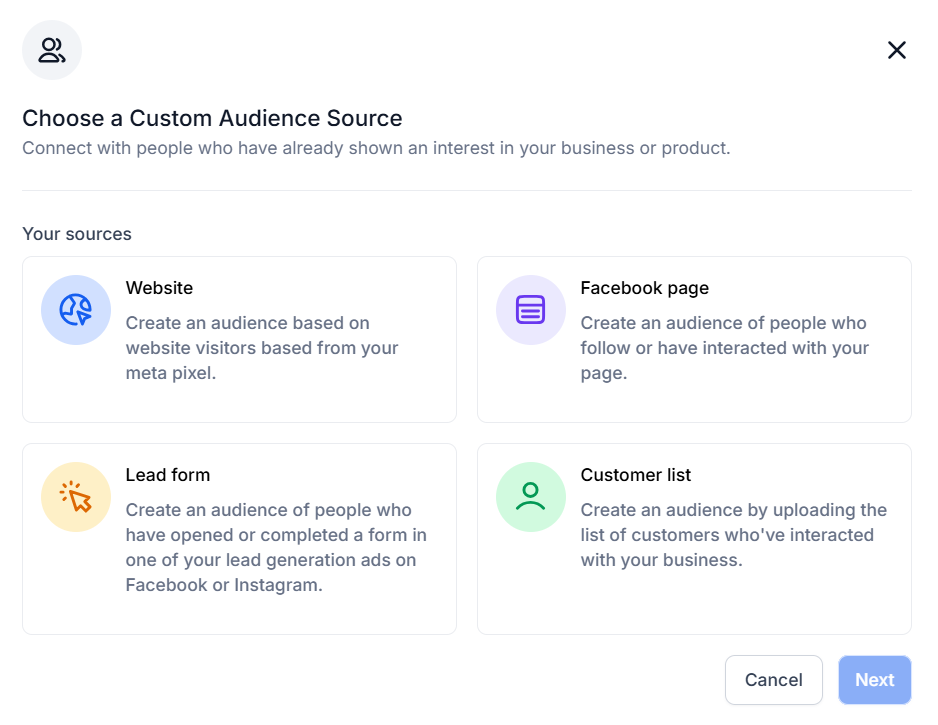Select the Website source title
Screen dimensions: 938x725
point(159,288)
